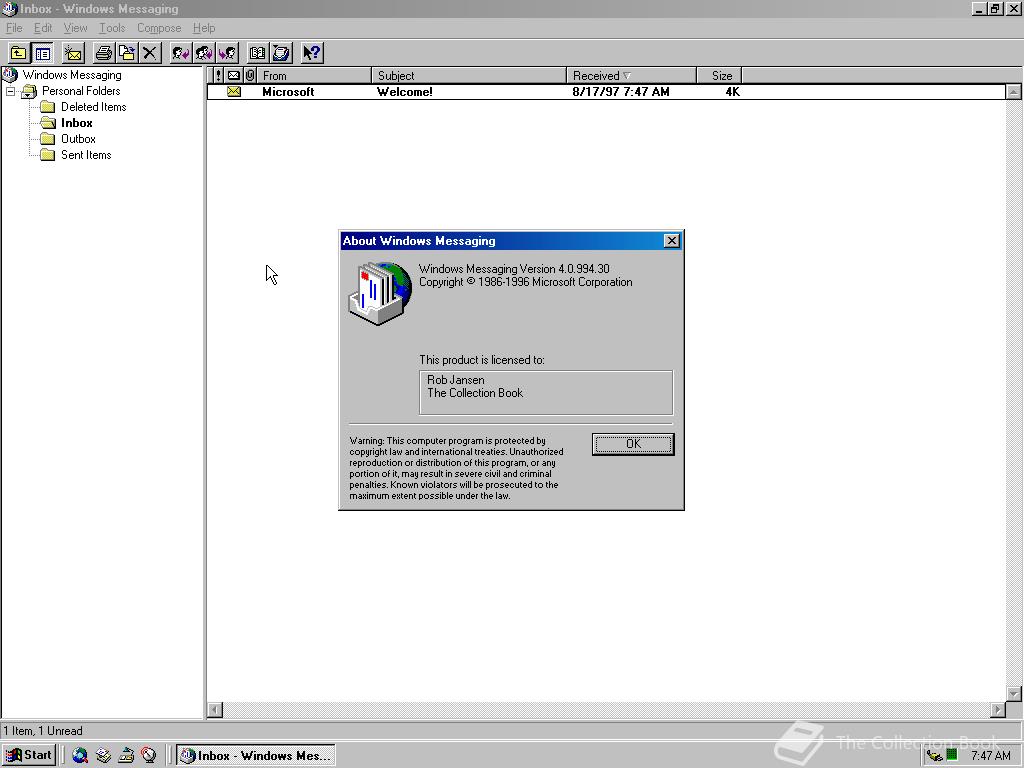This screenshot has height=768, width=1024.
Task: Click the Move Item to folder icon
Action: [x=127, y=53]
